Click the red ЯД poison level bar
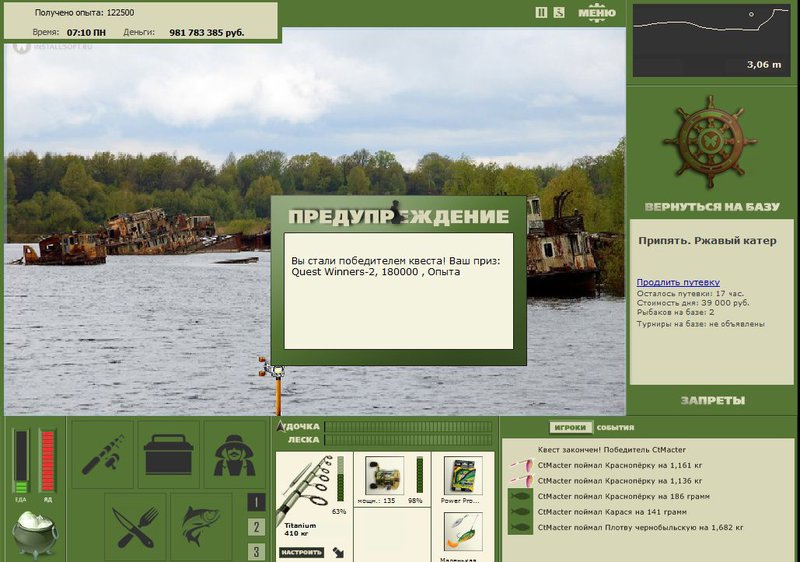This screenshot has width=800, height=562. tap(47, 462)
